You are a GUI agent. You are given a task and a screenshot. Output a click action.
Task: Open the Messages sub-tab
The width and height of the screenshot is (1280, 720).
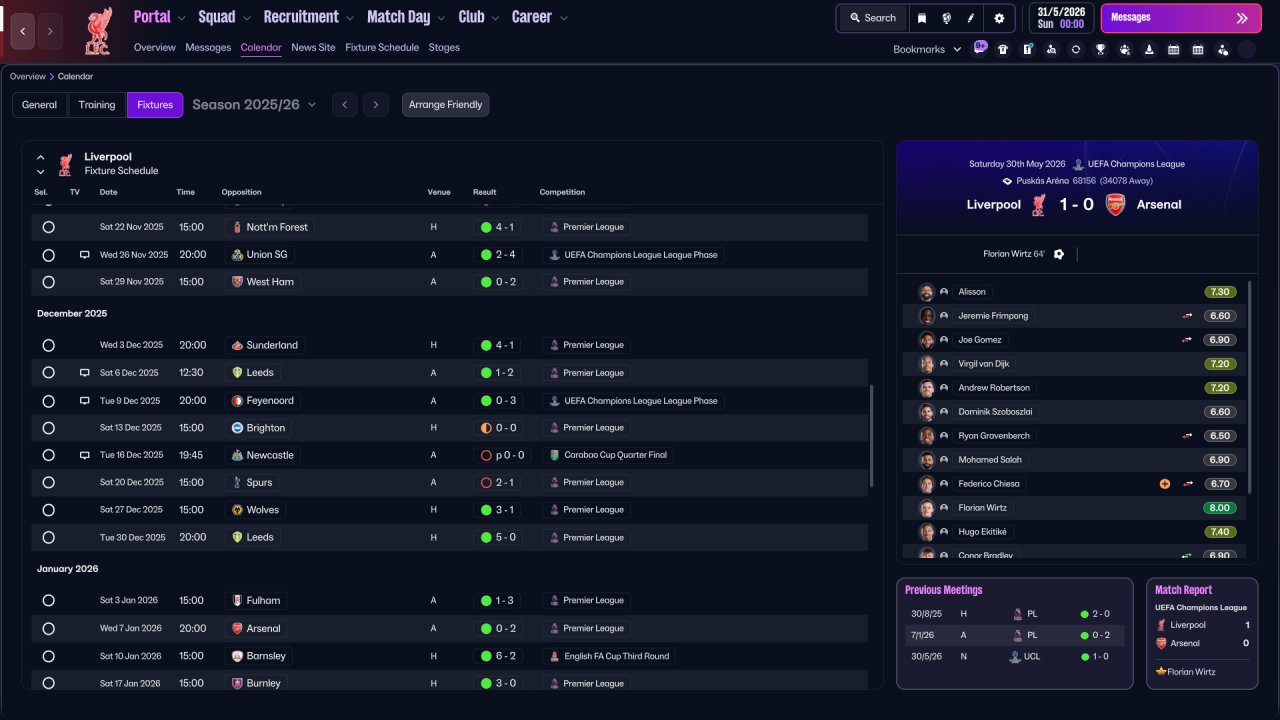[208, 48]
